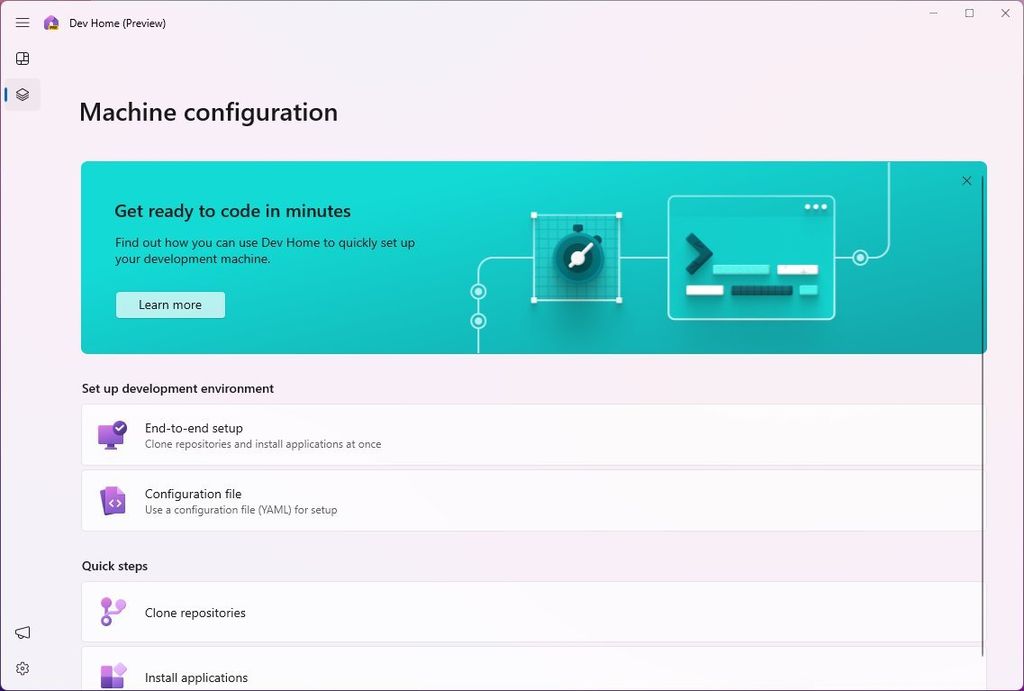Click the Clone repositories branch icon
The height and width of the screenshot is (691, 1024).
pyautogui.click(x=112, y=612)
